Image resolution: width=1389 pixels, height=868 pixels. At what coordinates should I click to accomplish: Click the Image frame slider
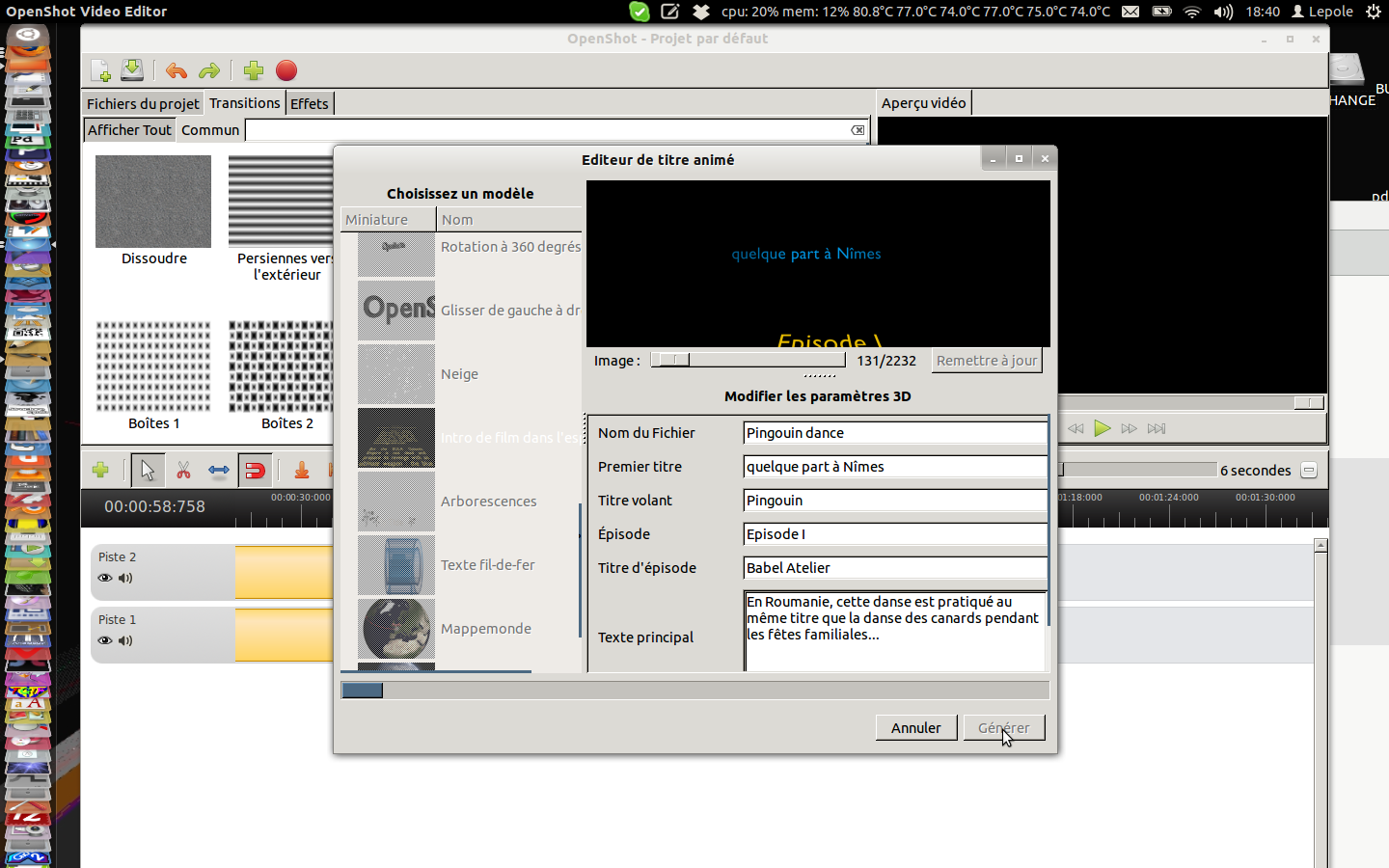[x=748, y=360]
